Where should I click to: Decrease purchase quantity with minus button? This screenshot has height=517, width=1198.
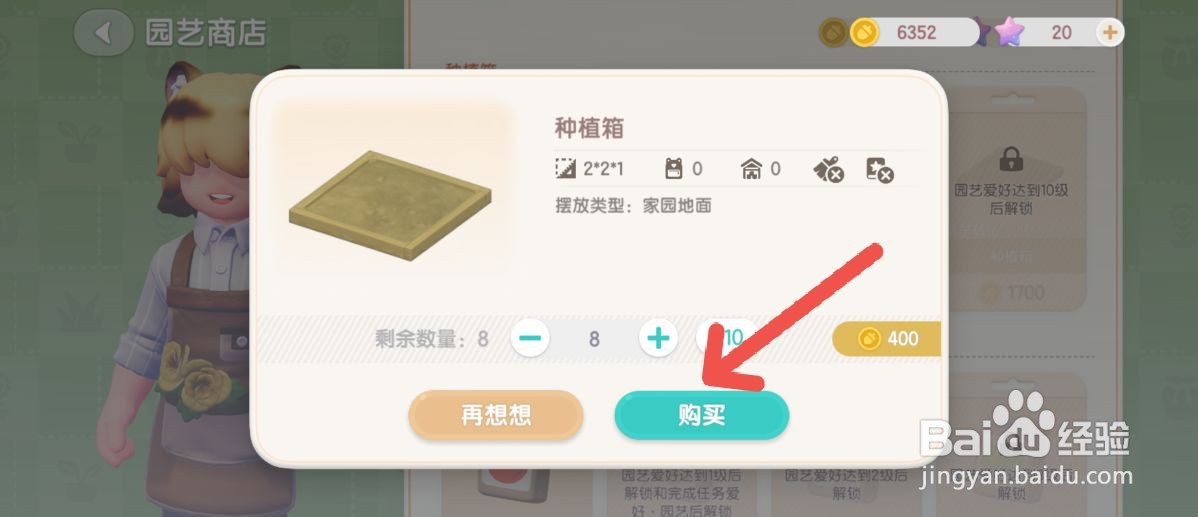click(530, 338)
